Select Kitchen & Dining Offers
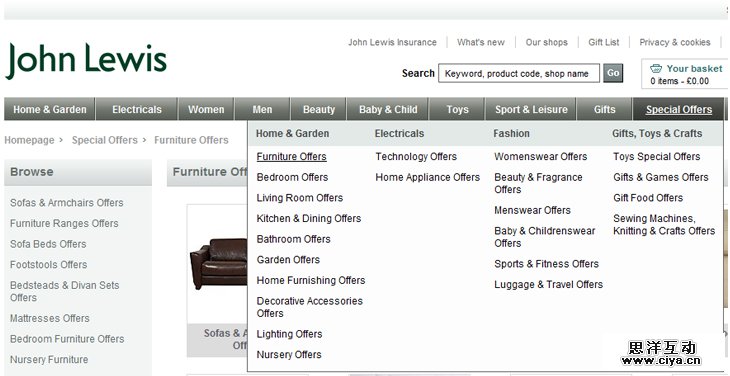 (309, 218)
